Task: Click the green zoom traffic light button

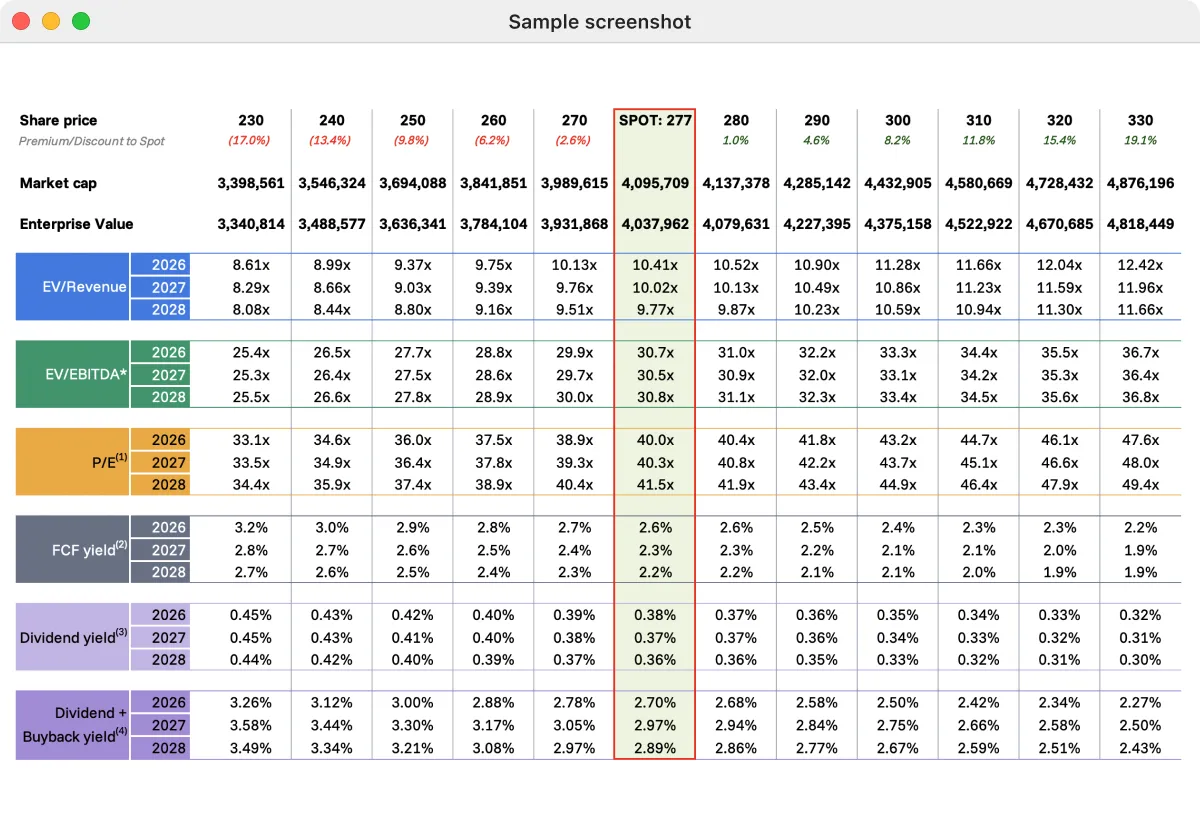Action: point(80,19)
